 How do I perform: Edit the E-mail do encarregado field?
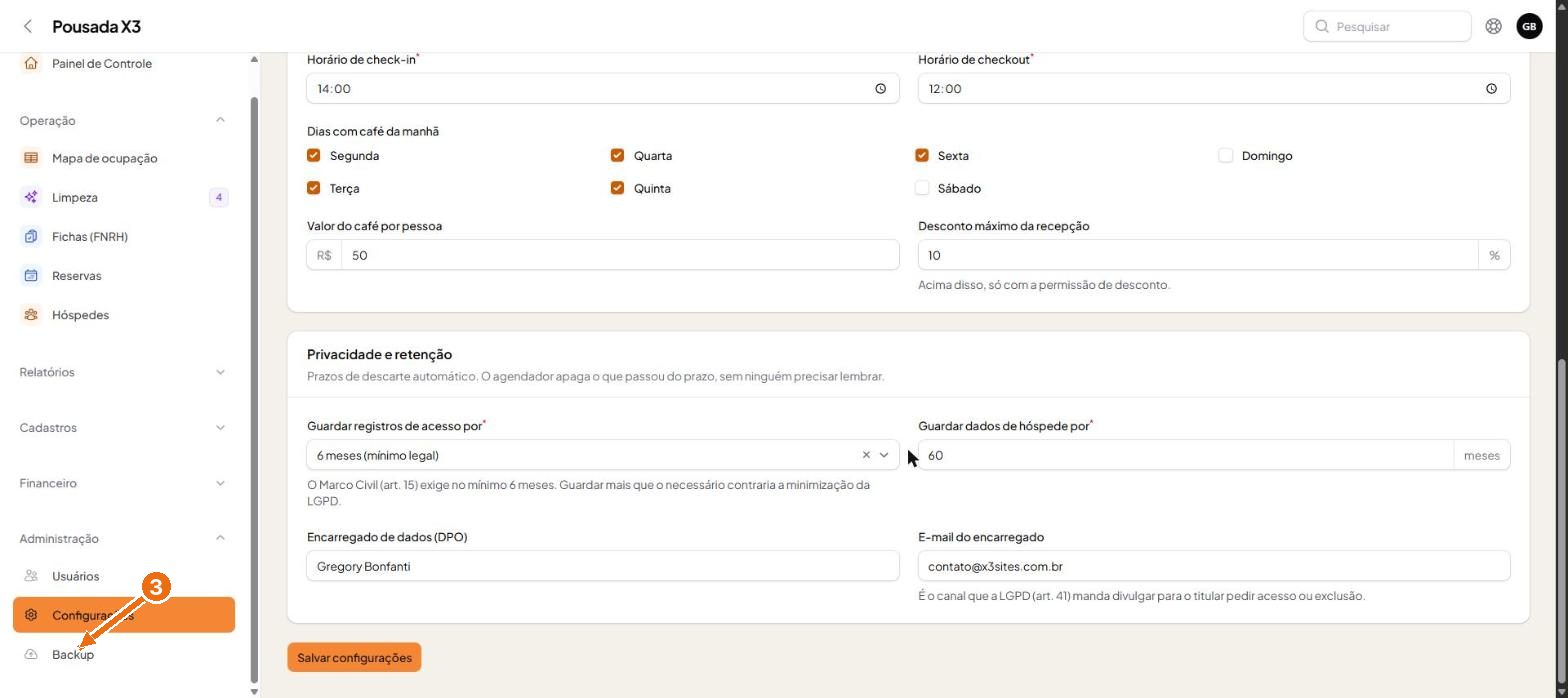1214,566
